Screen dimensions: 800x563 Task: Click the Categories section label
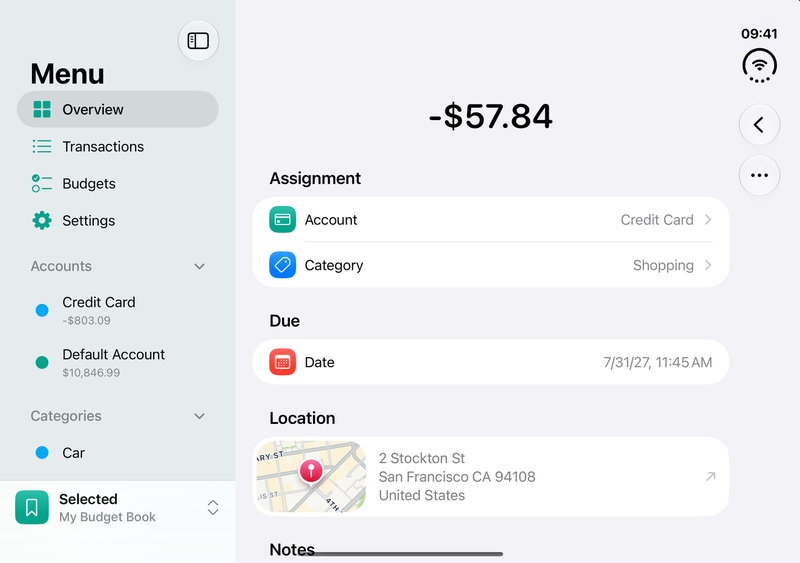click(x=66, y=417)
